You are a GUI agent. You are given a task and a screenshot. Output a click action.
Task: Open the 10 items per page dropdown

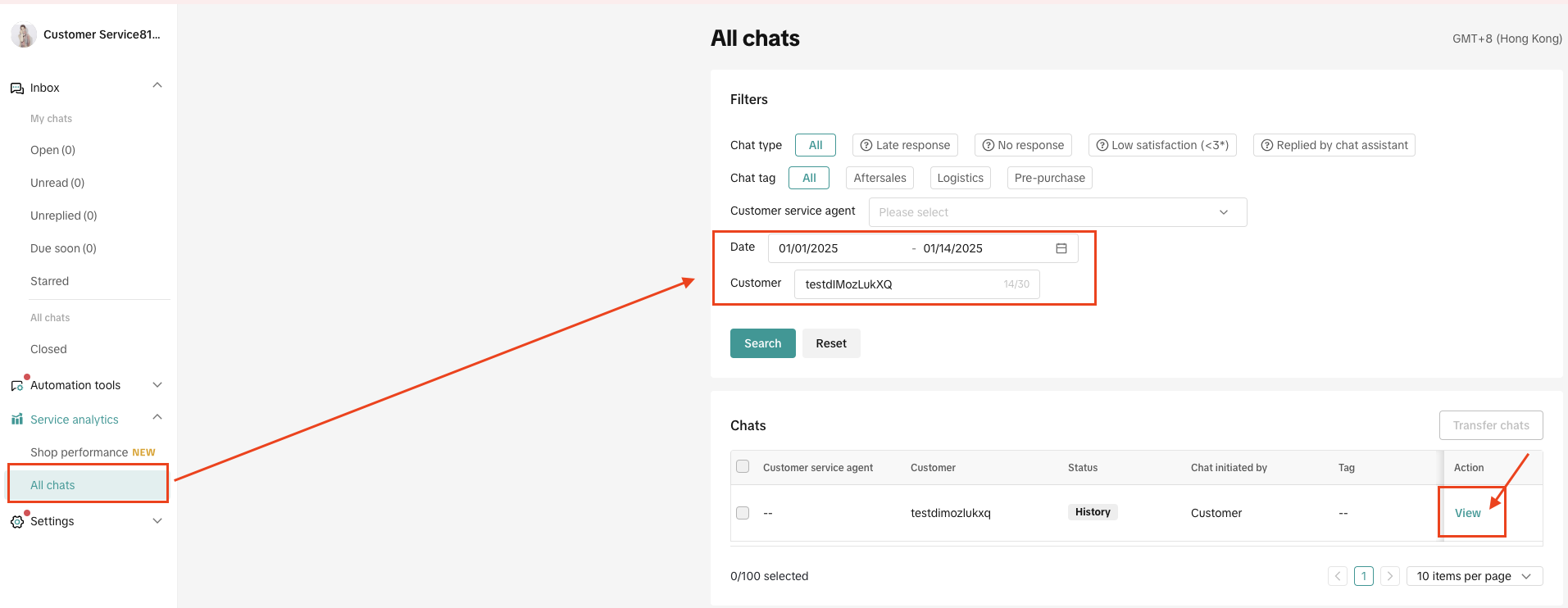tap(1474, 576)
